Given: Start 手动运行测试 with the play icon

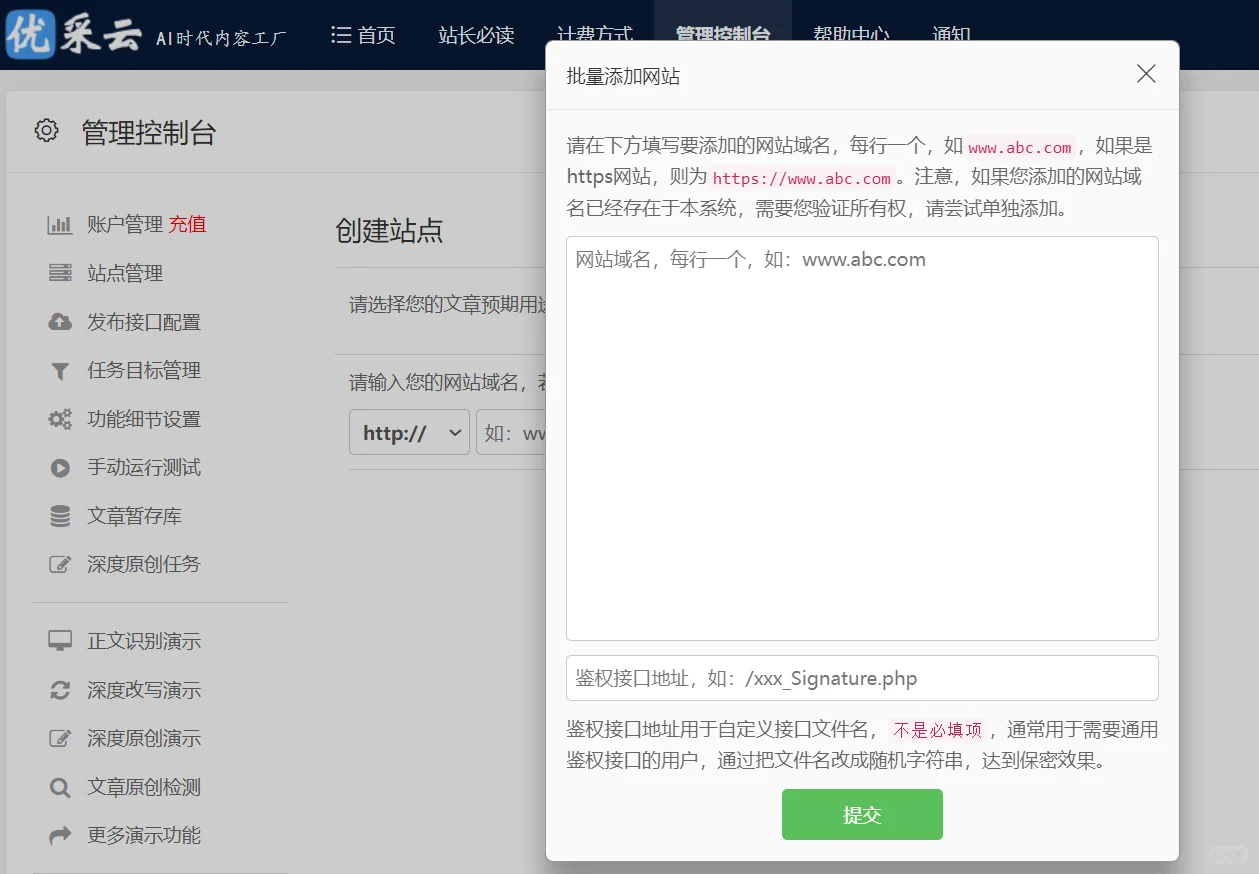Looking at the screenshot, I should [x=59, y=467].
